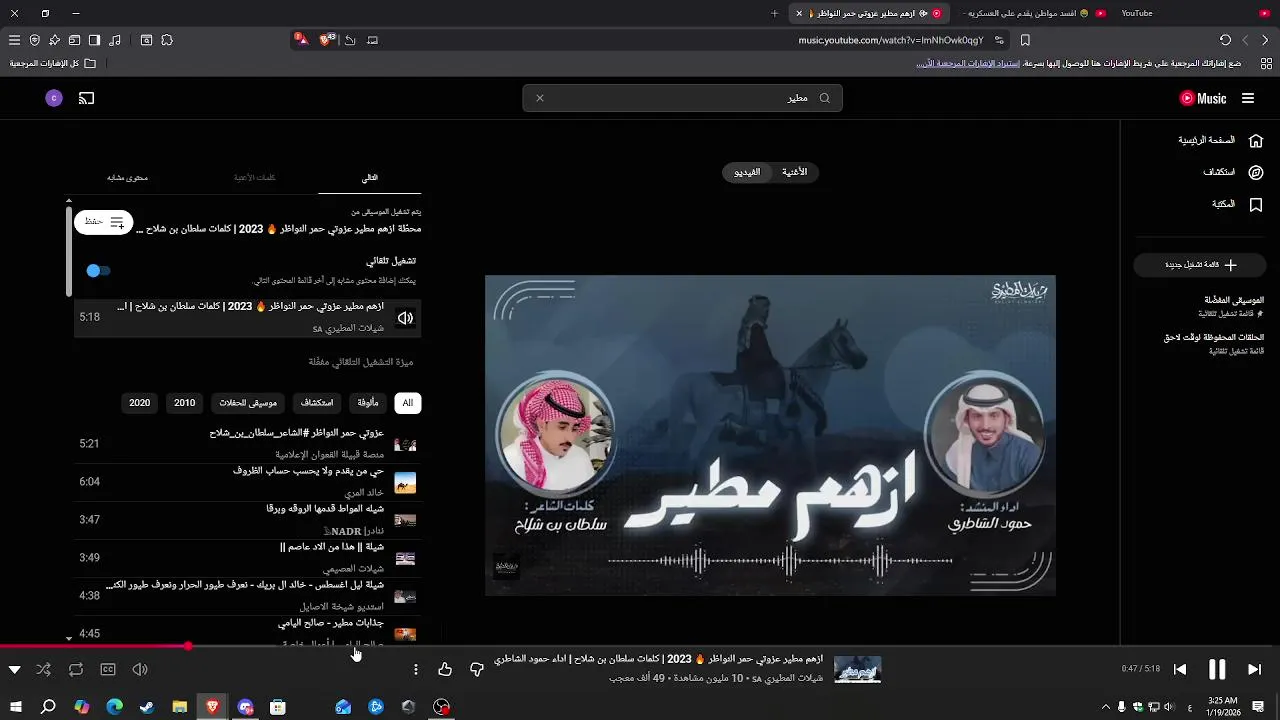
Task: Open a new browser tab
Action: click(x=774, y=13)
